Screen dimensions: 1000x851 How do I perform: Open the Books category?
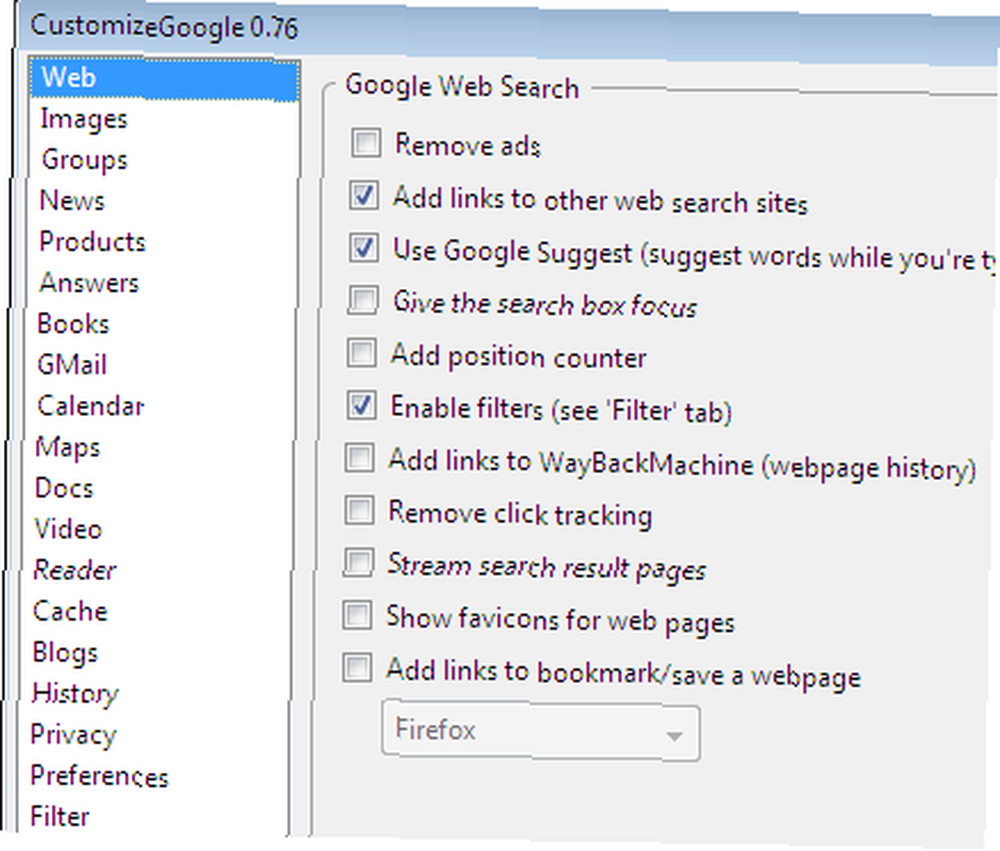[73, 324]
